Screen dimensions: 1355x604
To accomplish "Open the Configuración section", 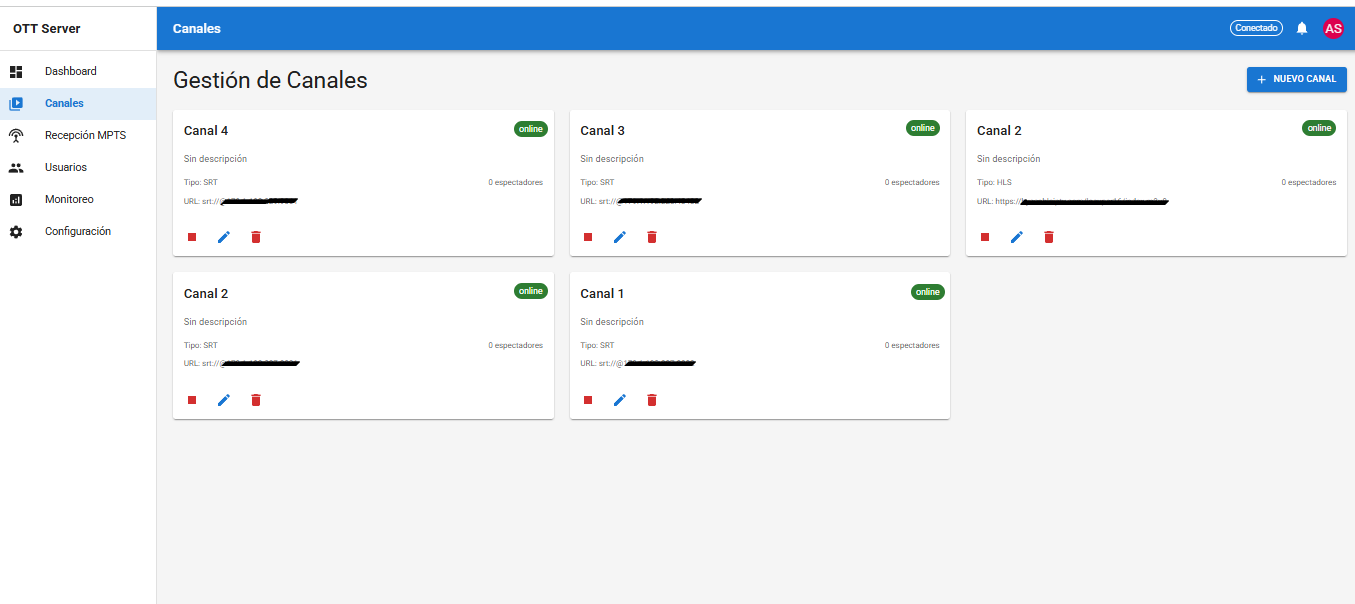I will tap(78, 232).
